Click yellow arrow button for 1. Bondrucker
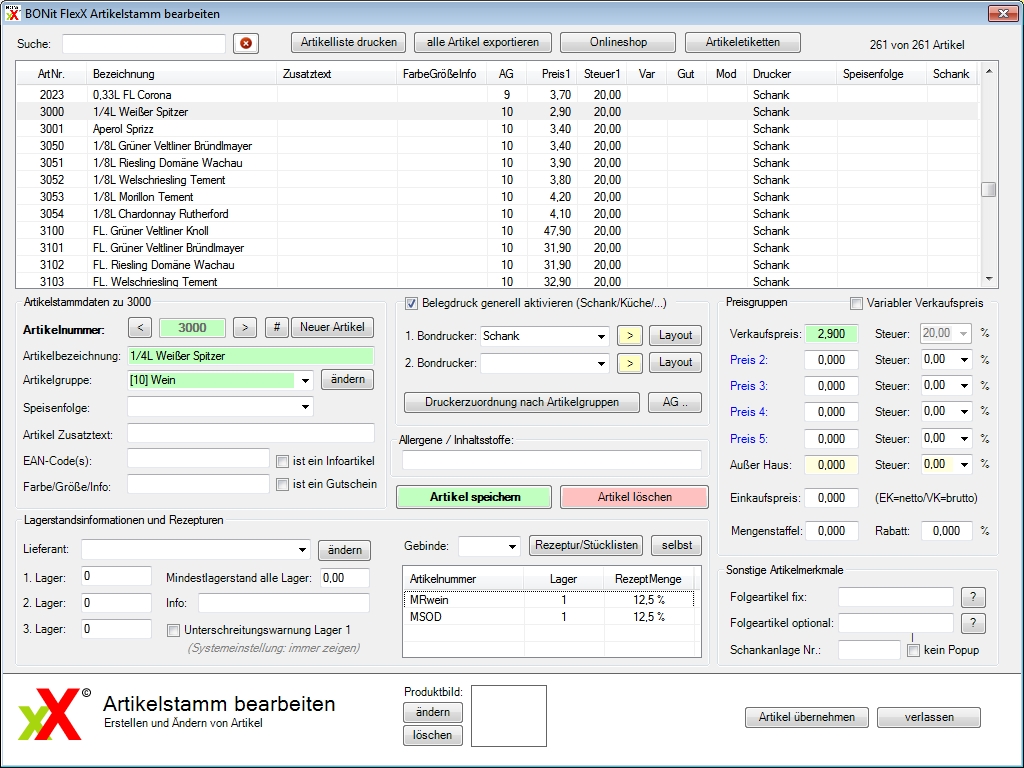This screenshot has height=768, width=1024. click(630, 336)
